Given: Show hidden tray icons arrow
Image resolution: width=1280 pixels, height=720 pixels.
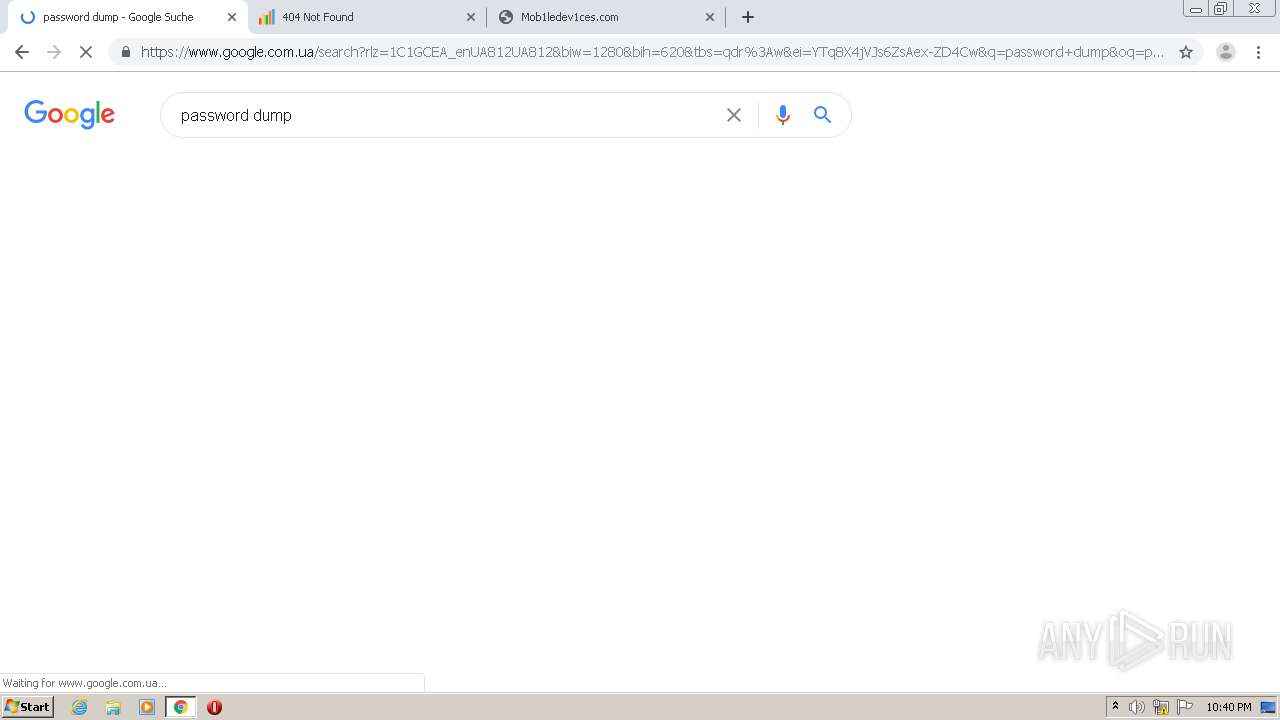Looking at the screenshot, I should [1115, 707].
